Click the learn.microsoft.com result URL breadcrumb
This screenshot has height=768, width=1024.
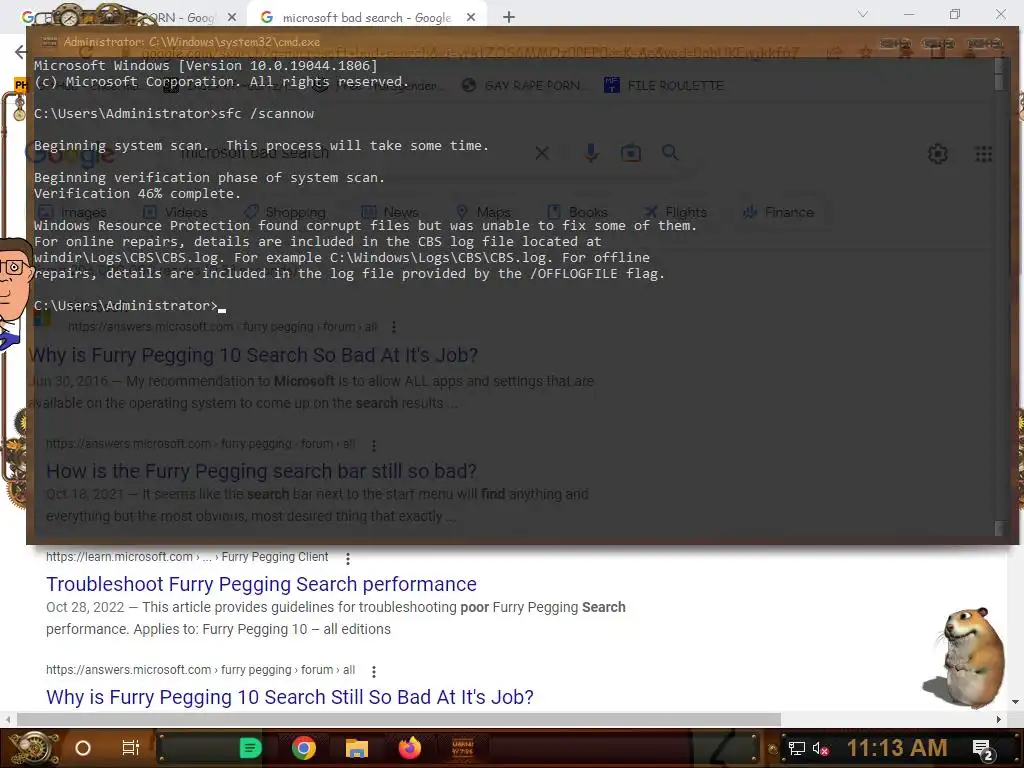pos(187,557)
